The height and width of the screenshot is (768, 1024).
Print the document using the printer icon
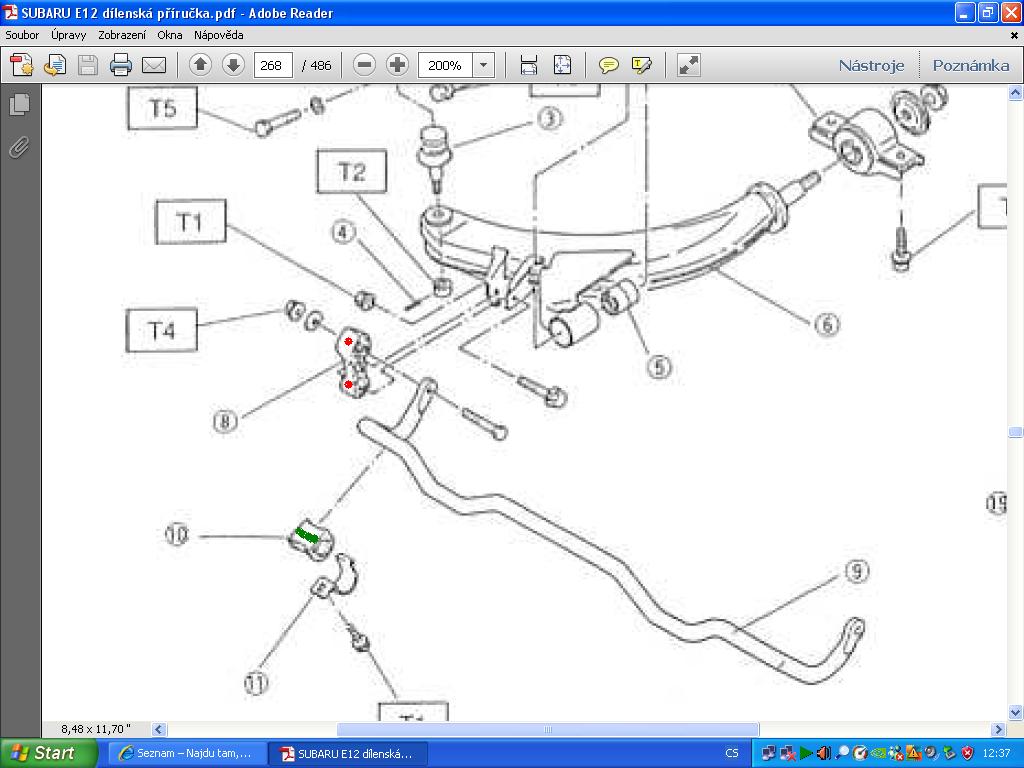click(121, 65)
